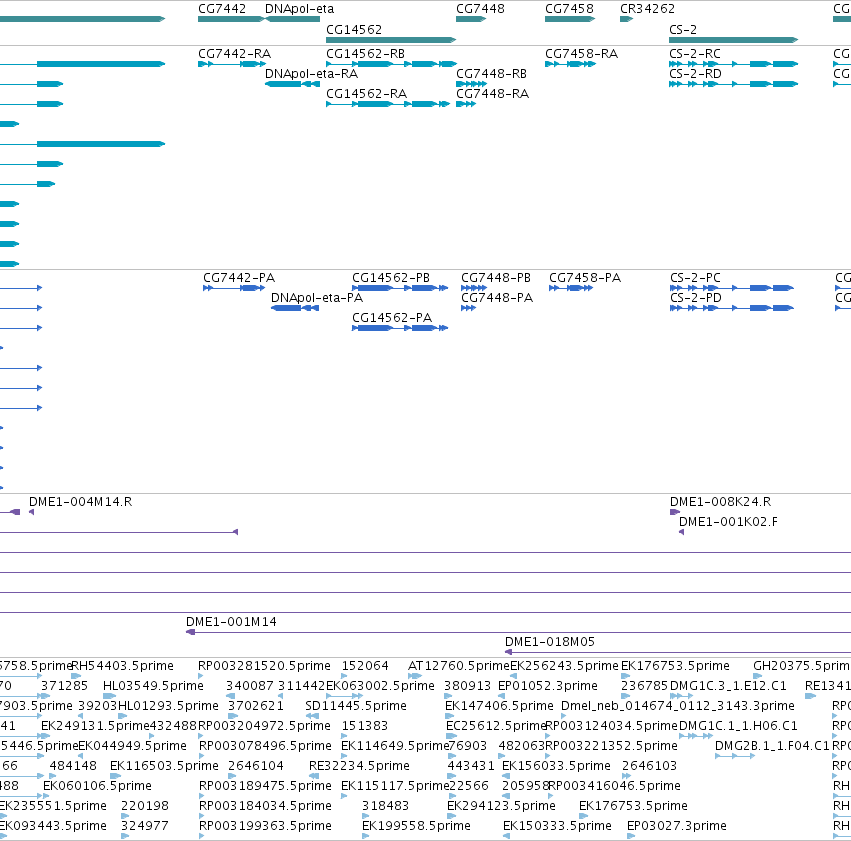
Task: Click EST HL03549.5prime
Action: pos(153,686)
